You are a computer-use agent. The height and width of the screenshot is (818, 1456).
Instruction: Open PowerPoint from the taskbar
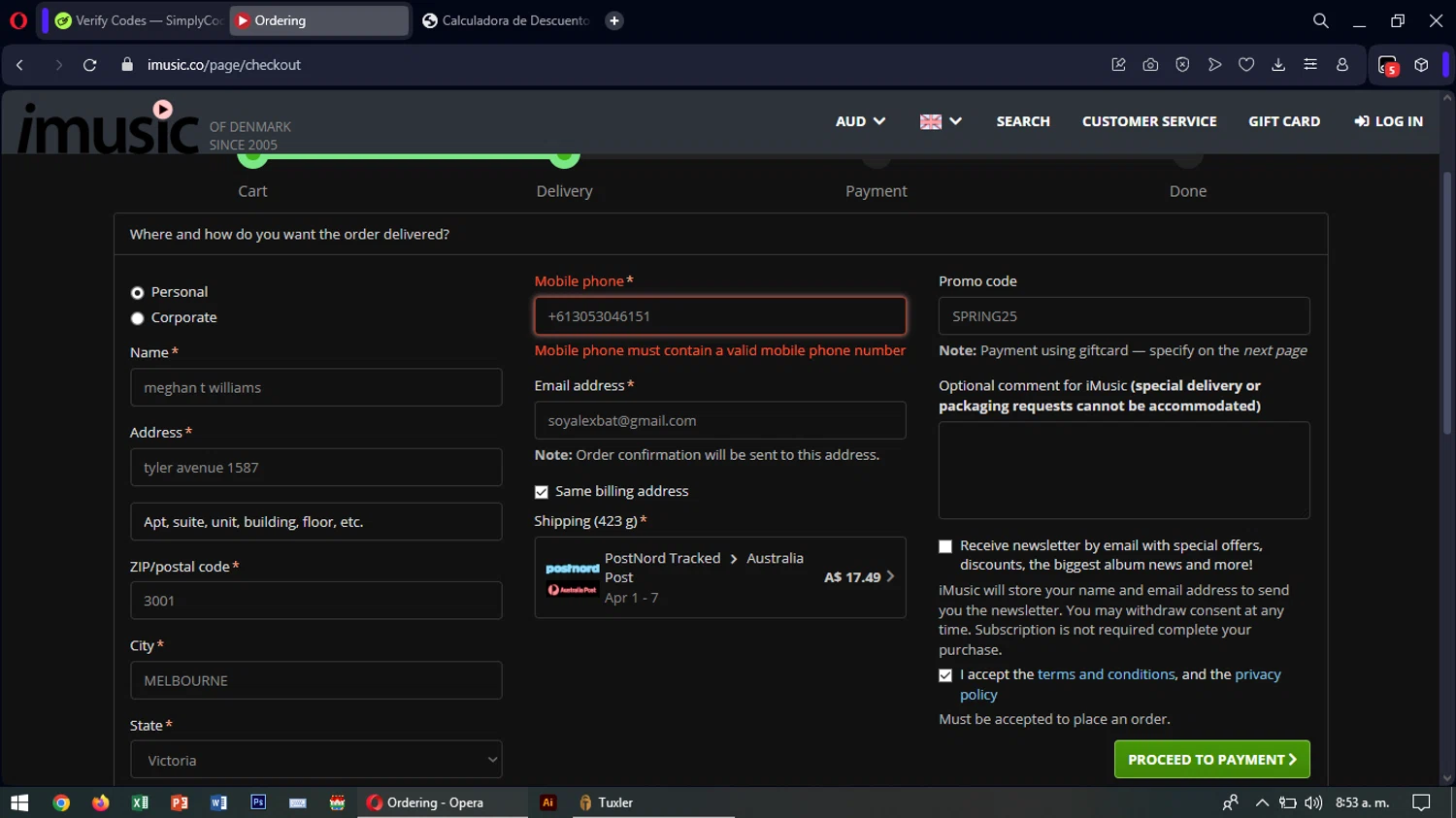point(180,802)
